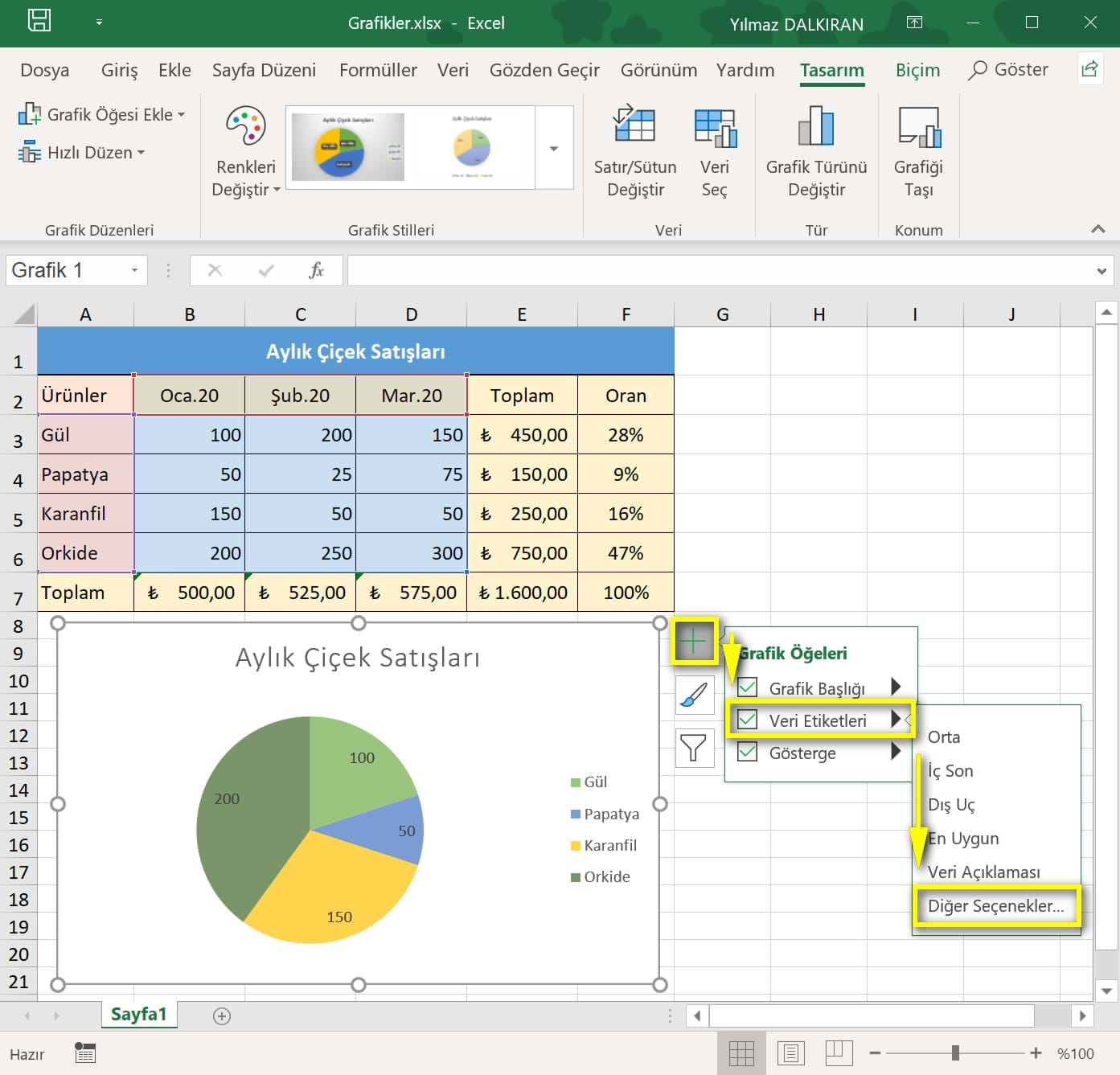Image resolution: width=1120 pixels, height=1075 pixels.
Task: Click the vertical scrollbar down arrow
Action: 1106,991
